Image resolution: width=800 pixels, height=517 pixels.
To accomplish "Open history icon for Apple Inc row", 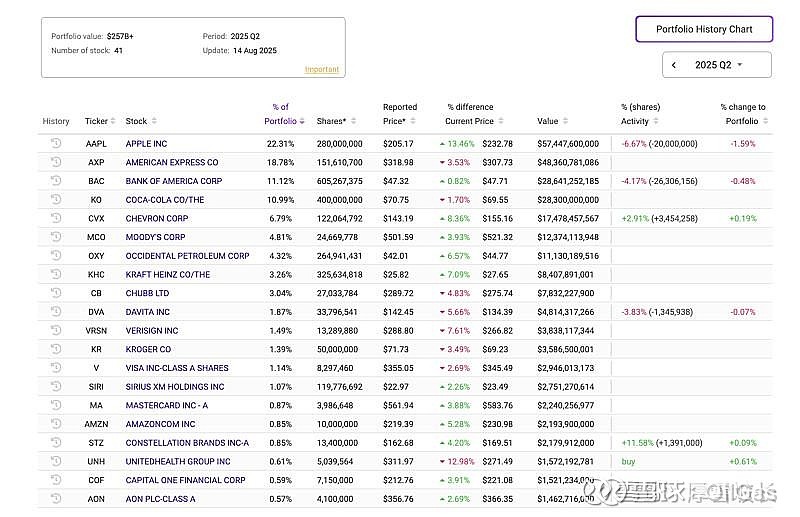I will 56,143.
